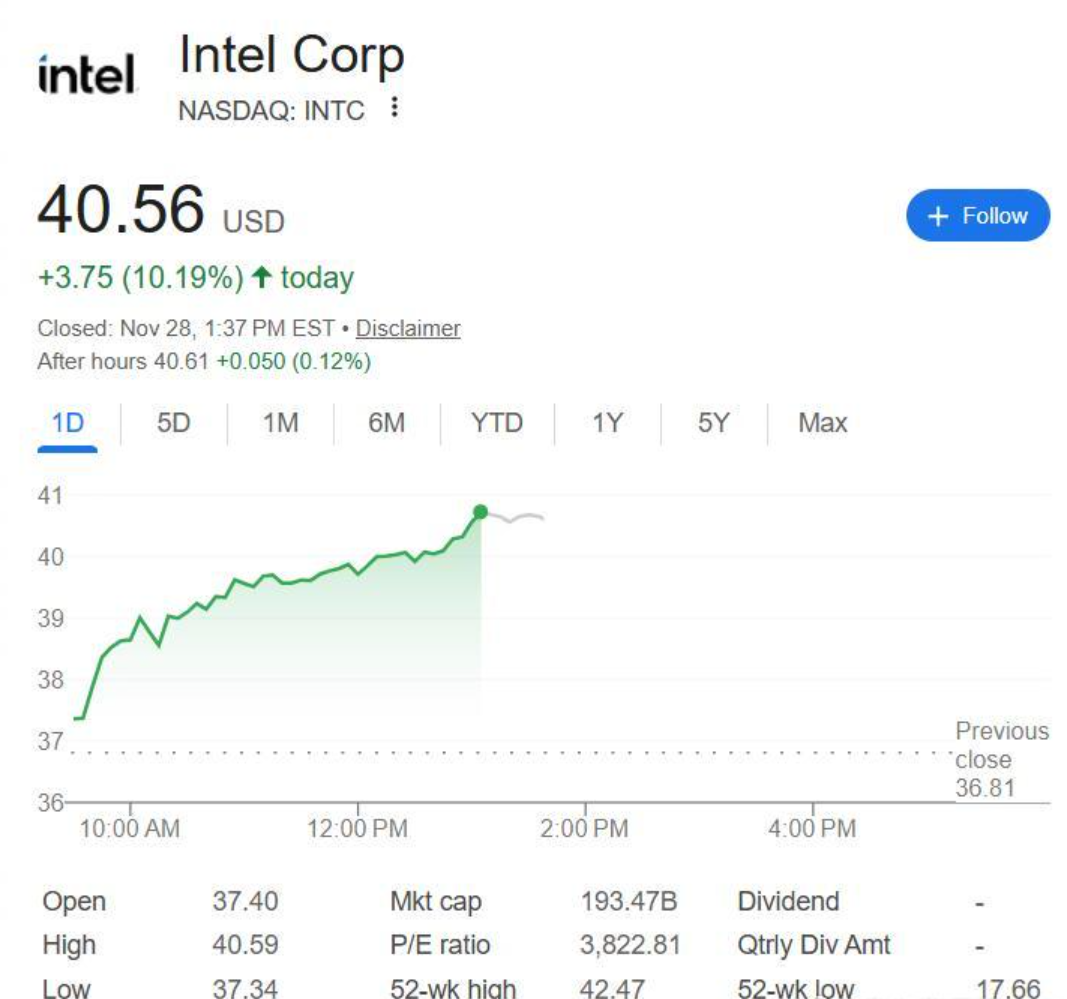Switch to the 1M chart tab

coord(280,423)
